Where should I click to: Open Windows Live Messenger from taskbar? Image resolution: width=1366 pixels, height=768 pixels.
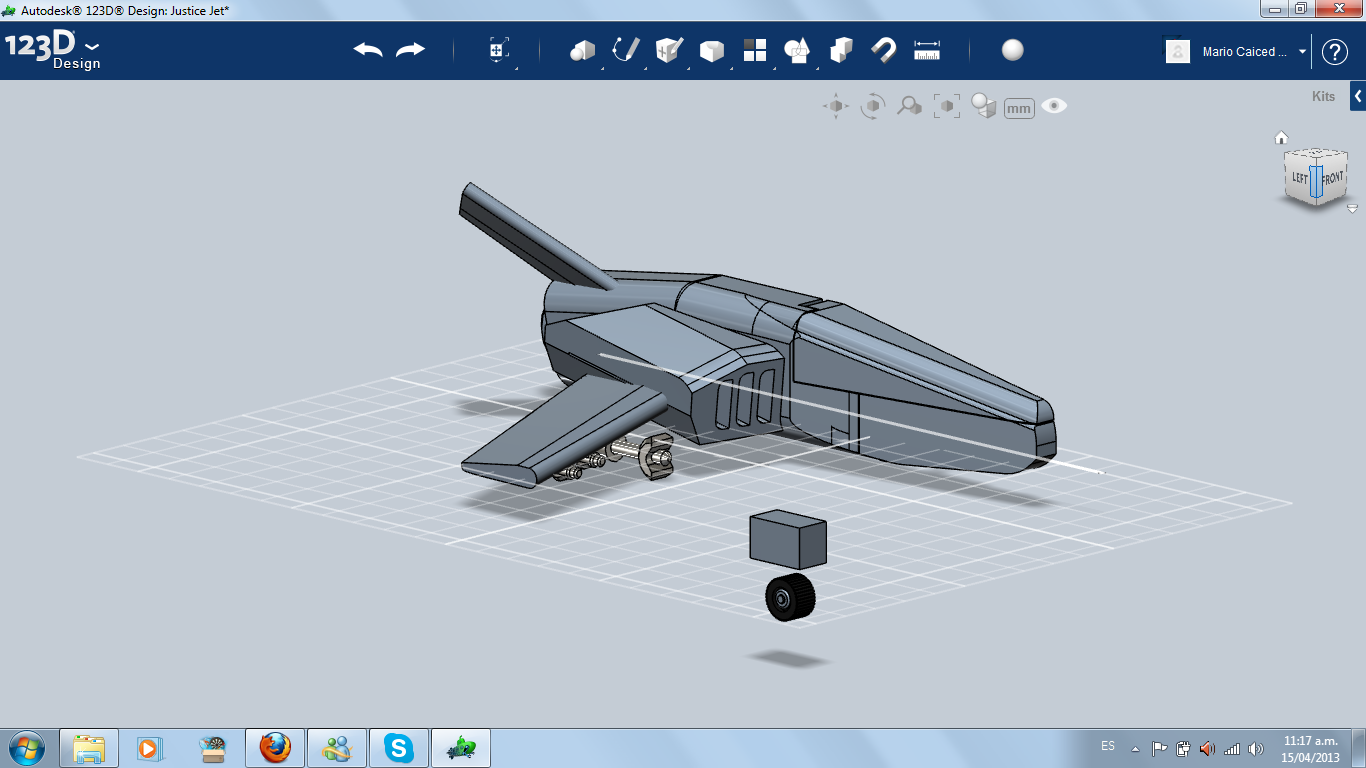[337, 748]
